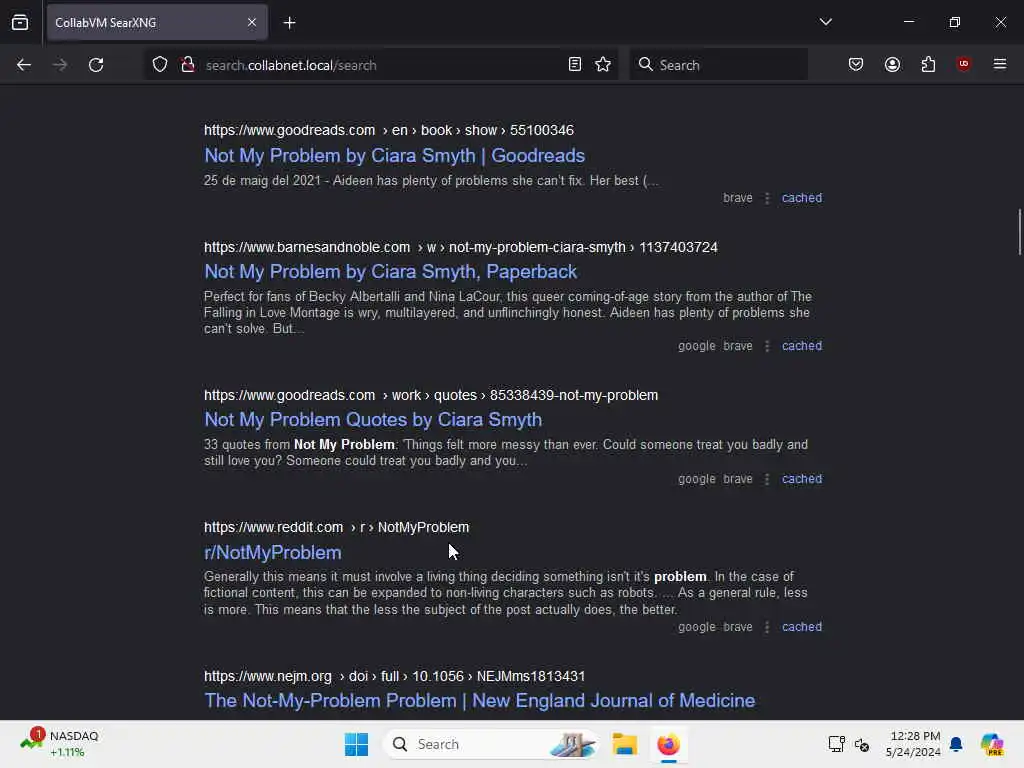Open cached link for Barnes and Noble result
This screenshot has width=1024, height=768.
pyautogui.click(x=802, y=346)
